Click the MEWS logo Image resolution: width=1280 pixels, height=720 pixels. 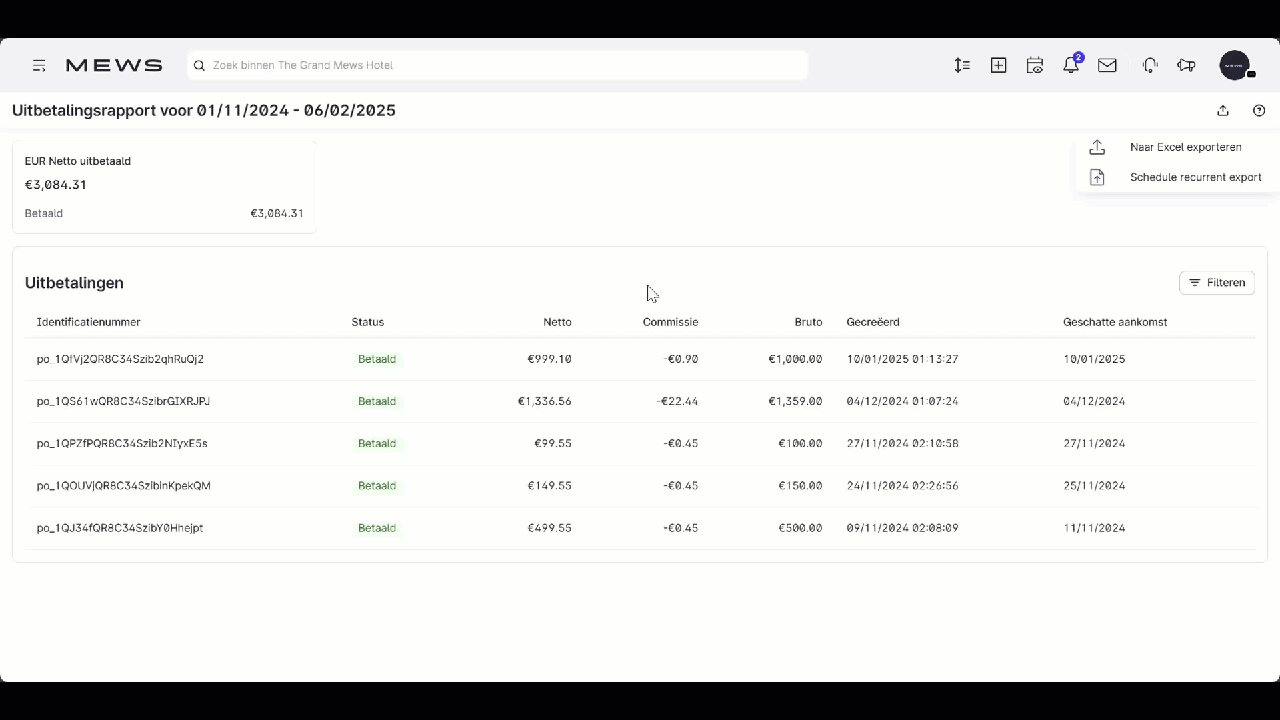pyautogui.click(x=114, y=65)
